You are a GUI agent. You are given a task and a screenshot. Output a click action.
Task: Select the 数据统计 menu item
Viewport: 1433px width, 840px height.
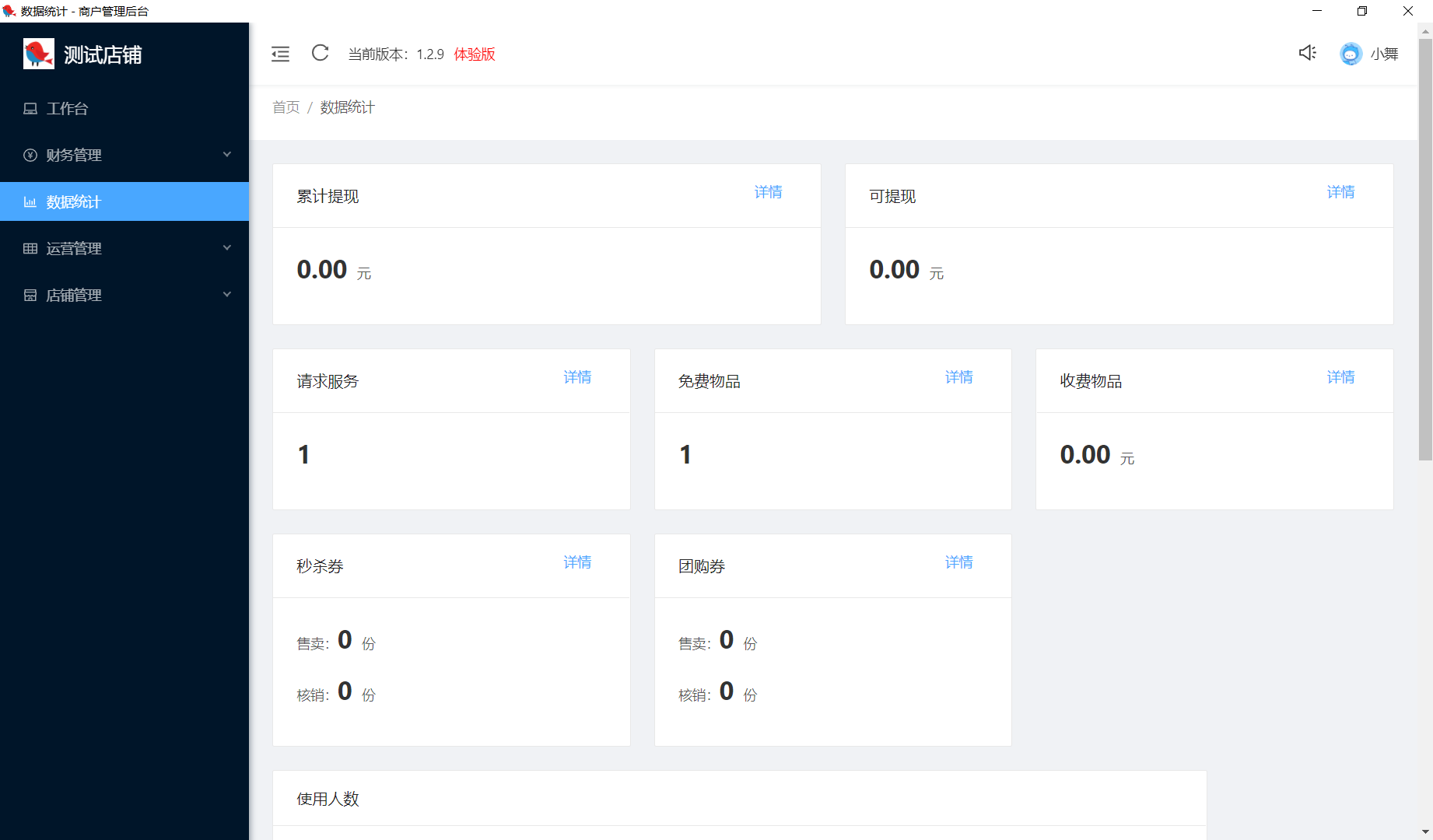click(x=74, y=202)
